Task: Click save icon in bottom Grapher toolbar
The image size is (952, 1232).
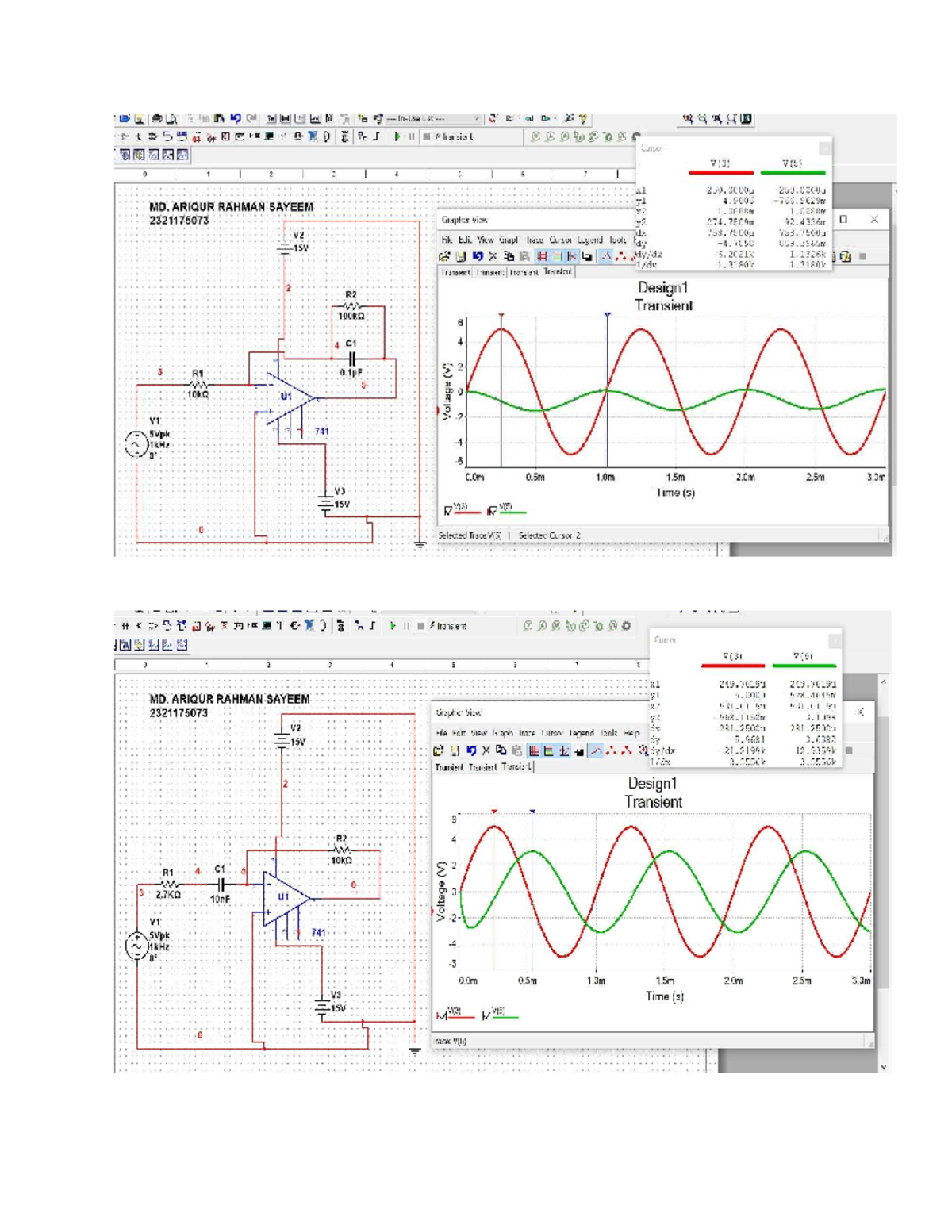Action: 455,750
